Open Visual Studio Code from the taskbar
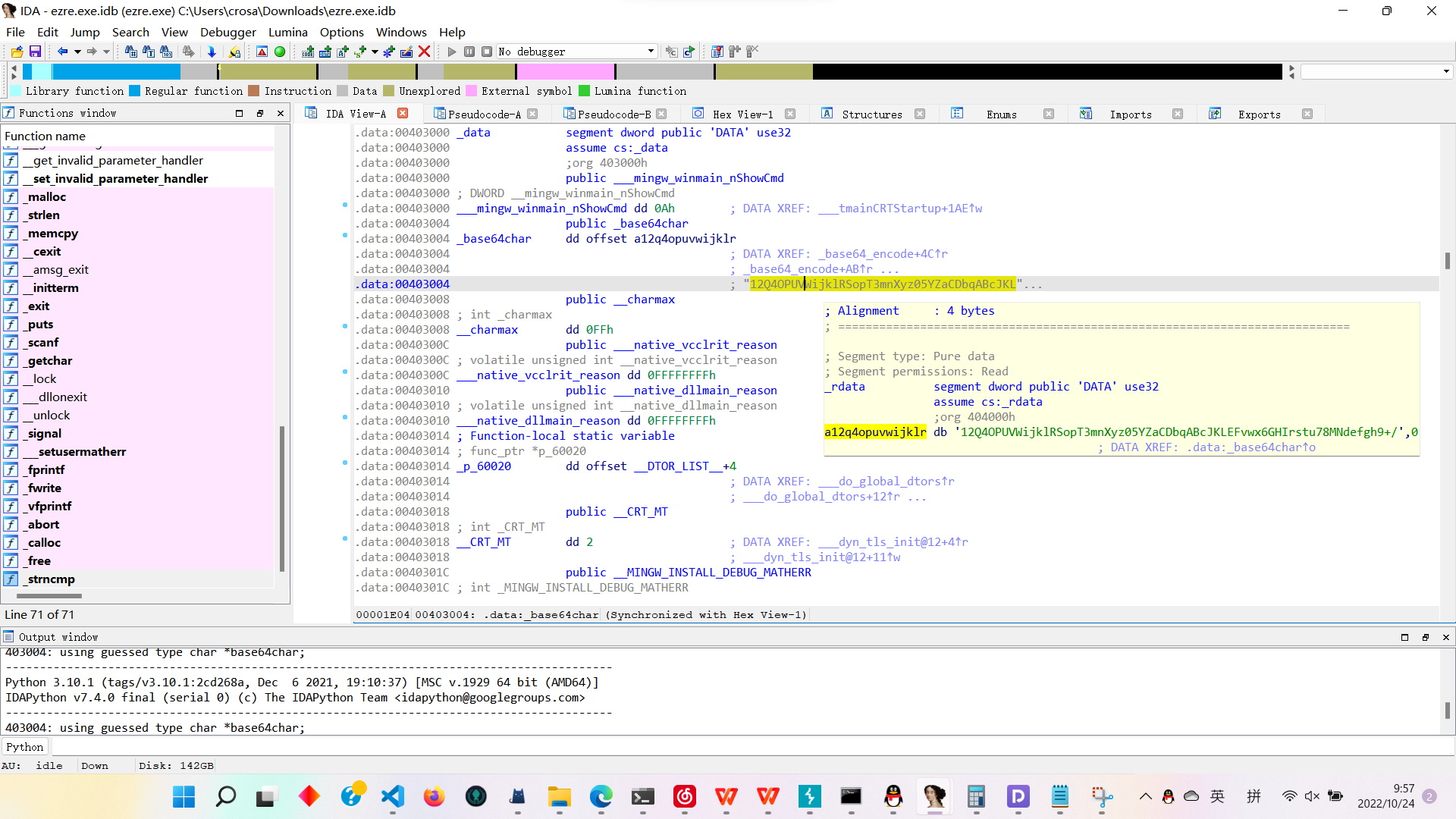 392,796
